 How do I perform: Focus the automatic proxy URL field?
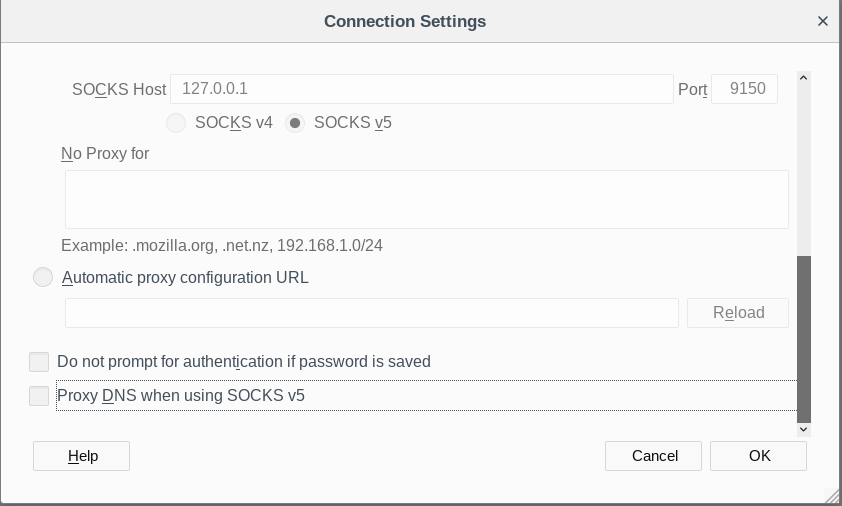[371, 312]
